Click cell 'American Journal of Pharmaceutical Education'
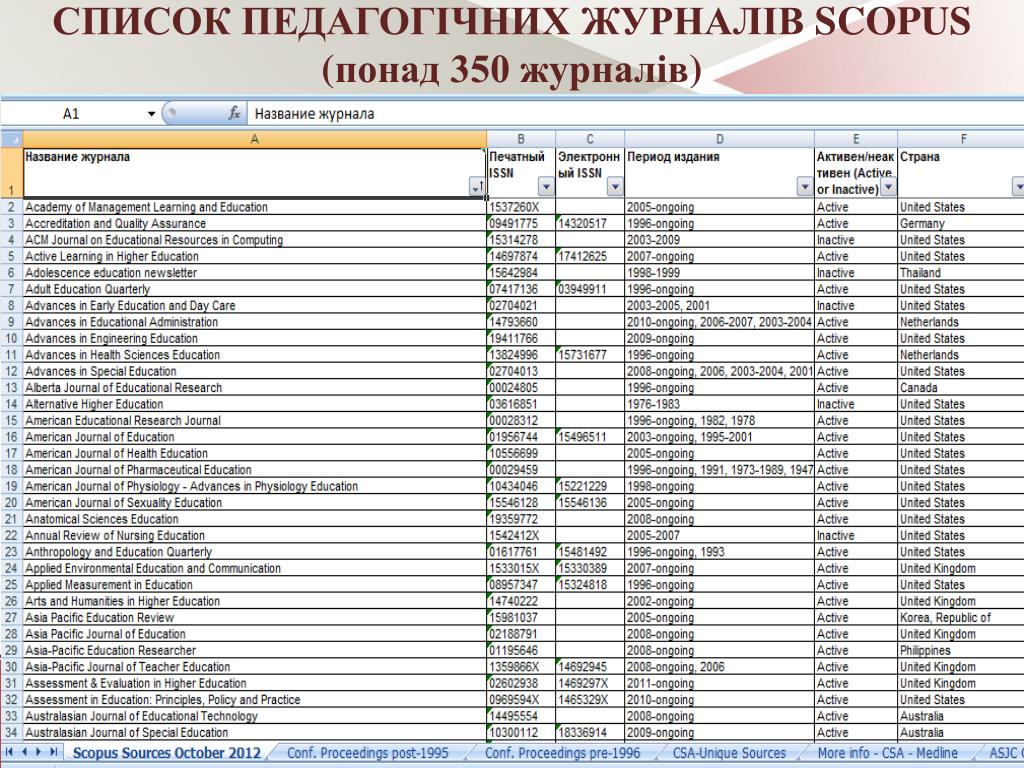Viewport: 1024px width, 768px height. (255, 470)
